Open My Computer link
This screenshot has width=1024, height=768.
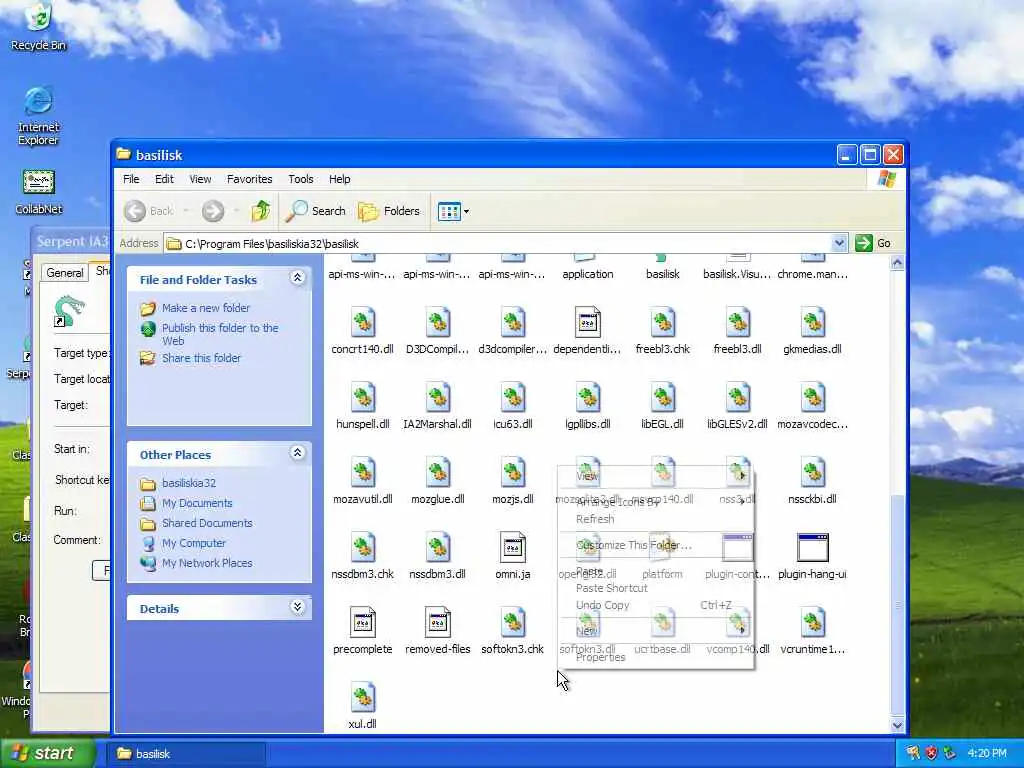(x=194, y=543)
